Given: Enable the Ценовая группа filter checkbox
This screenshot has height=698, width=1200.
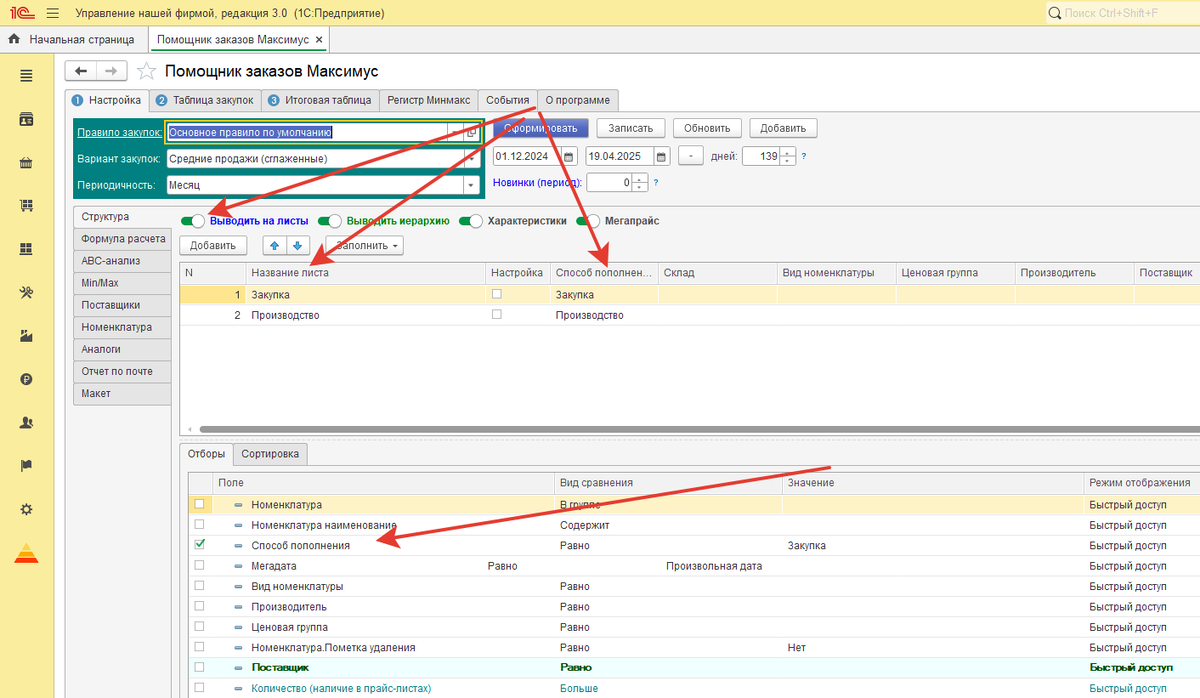Looking at the screenshot, I should click(x=200, y=627).
